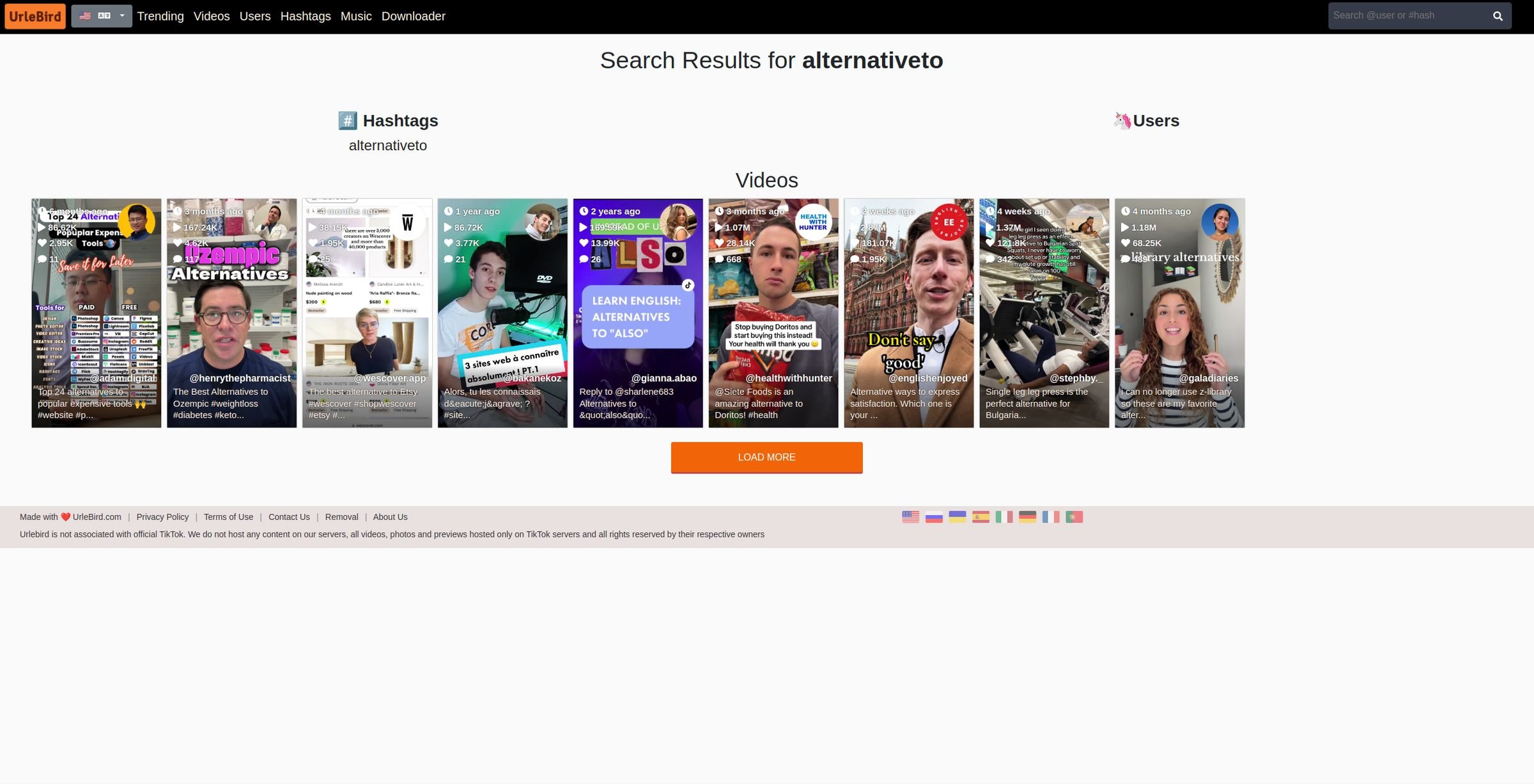Switch language via the Spanish flag
This screenshot has height=784, width=1534.
[980, 516]
